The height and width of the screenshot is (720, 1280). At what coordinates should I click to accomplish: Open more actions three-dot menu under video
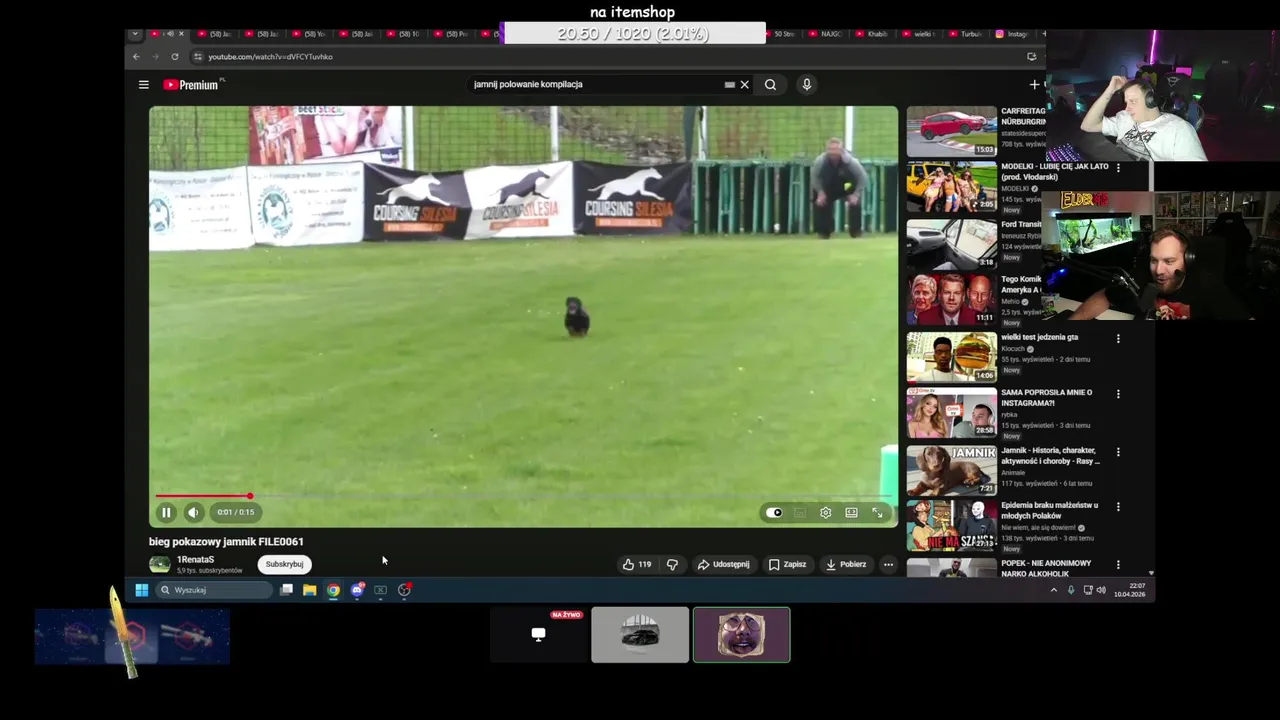click(888, 565)
